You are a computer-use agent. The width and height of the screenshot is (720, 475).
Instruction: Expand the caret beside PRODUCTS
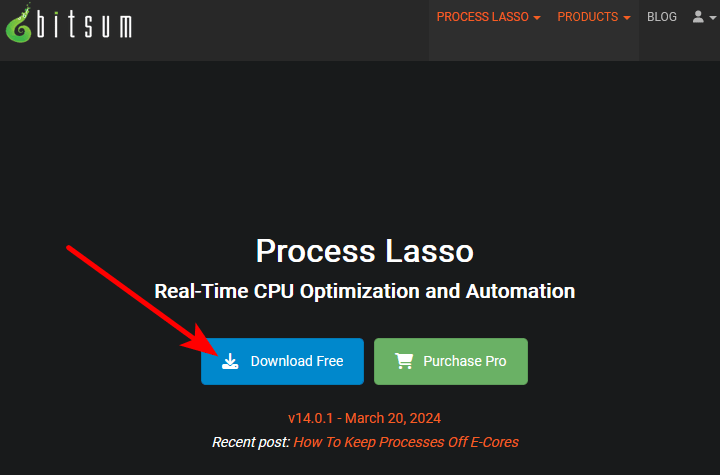point(627,18)
